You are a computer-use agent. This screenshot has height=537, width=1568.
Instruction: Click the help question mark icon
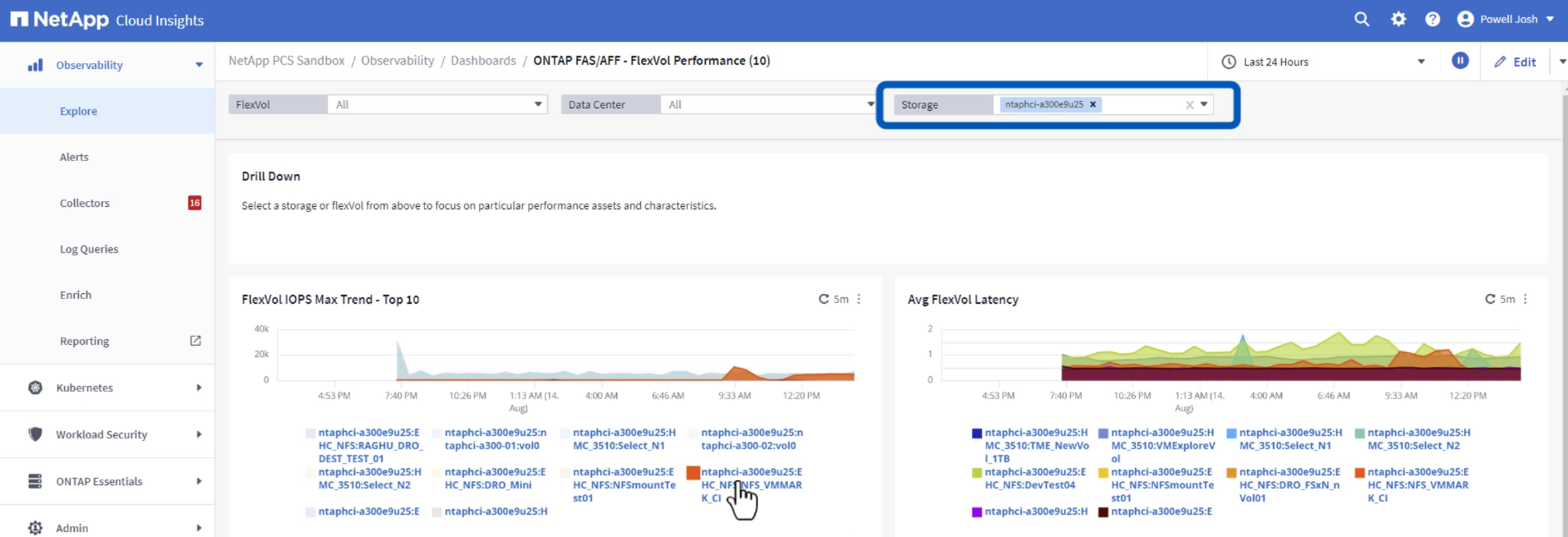coord(1432,19)
